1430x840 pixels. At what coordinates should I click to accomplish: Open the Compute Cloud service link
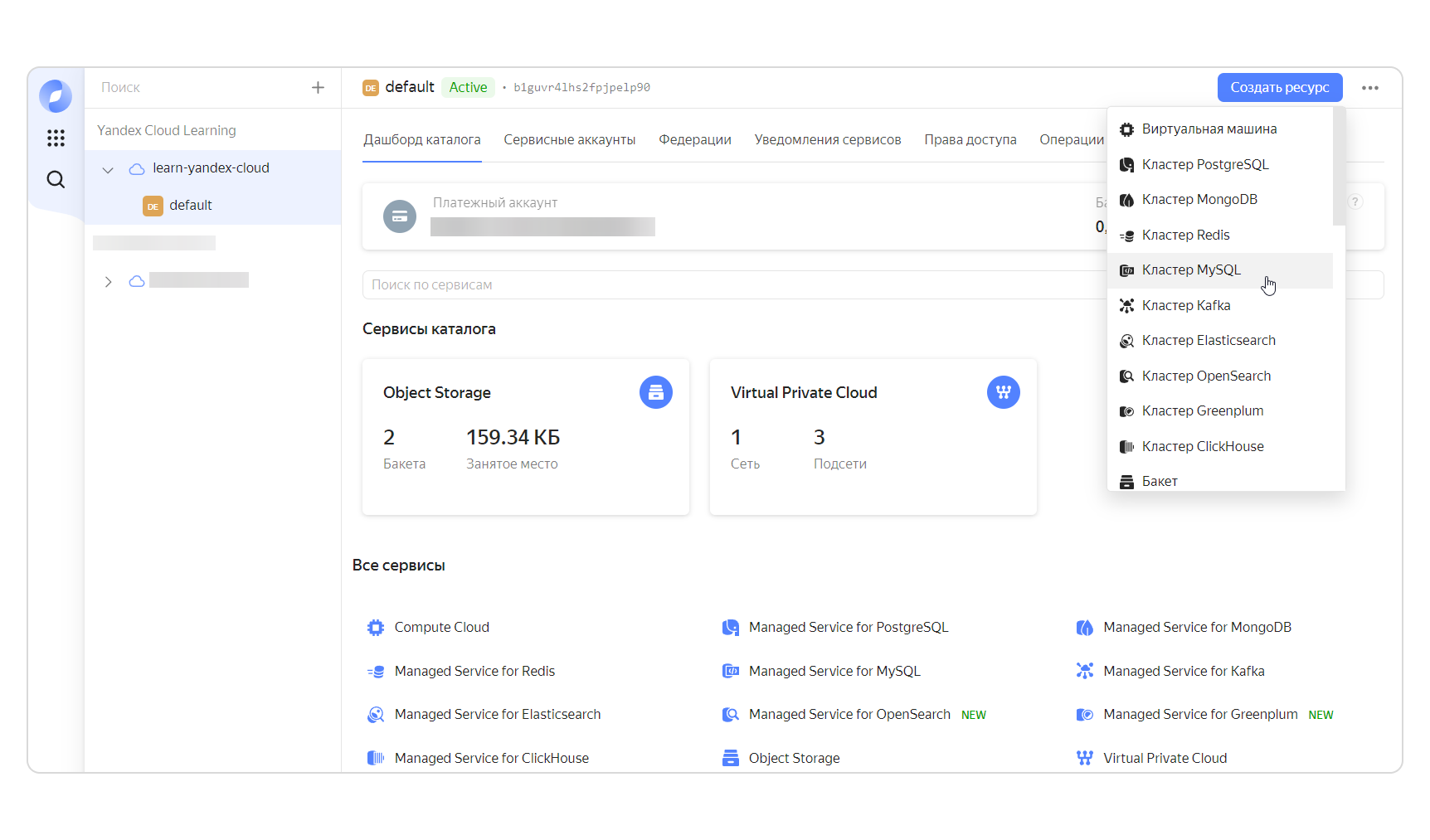(x=442, y=628)
